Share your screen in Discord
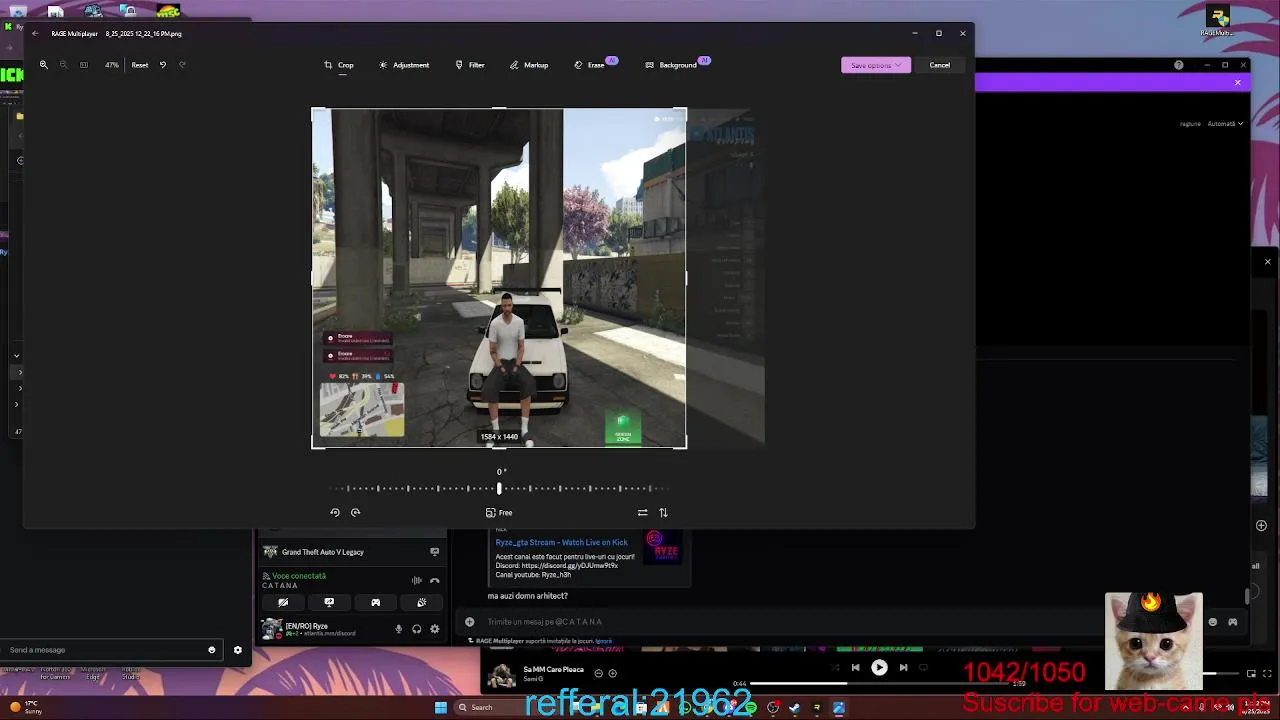Viewport: 1280px width, 720px height. 329,603
